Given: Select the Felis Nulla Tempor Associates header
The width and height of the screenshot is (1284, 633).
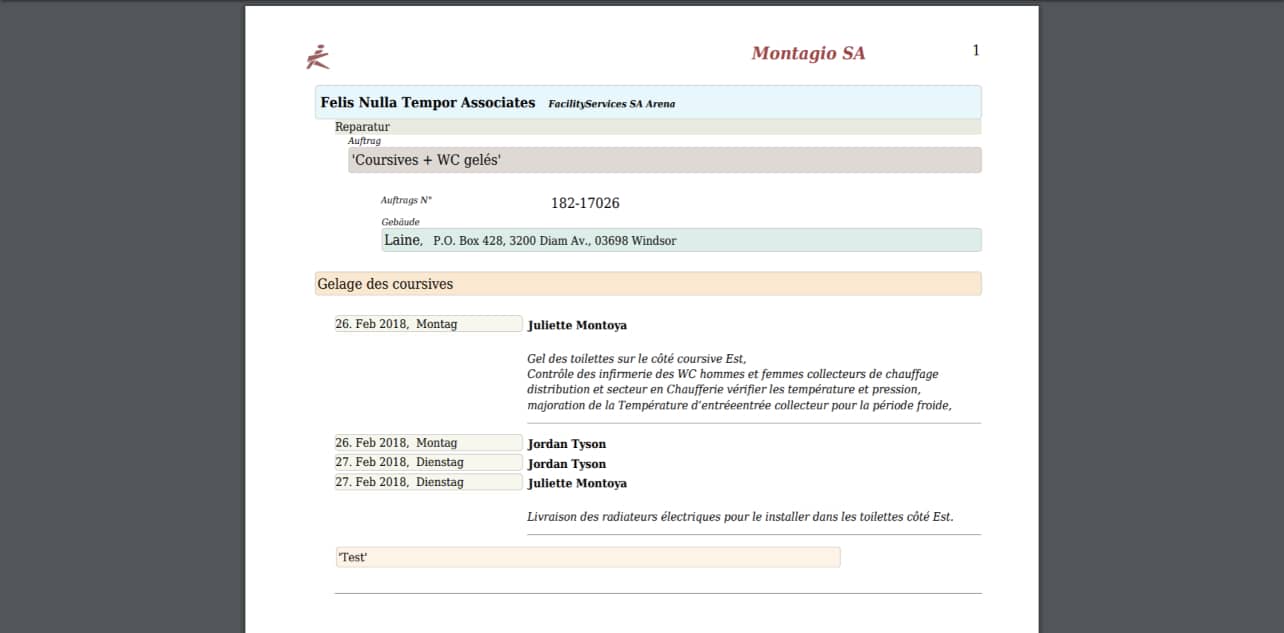Looking at the screenshot, I should (x=427, y=102).
